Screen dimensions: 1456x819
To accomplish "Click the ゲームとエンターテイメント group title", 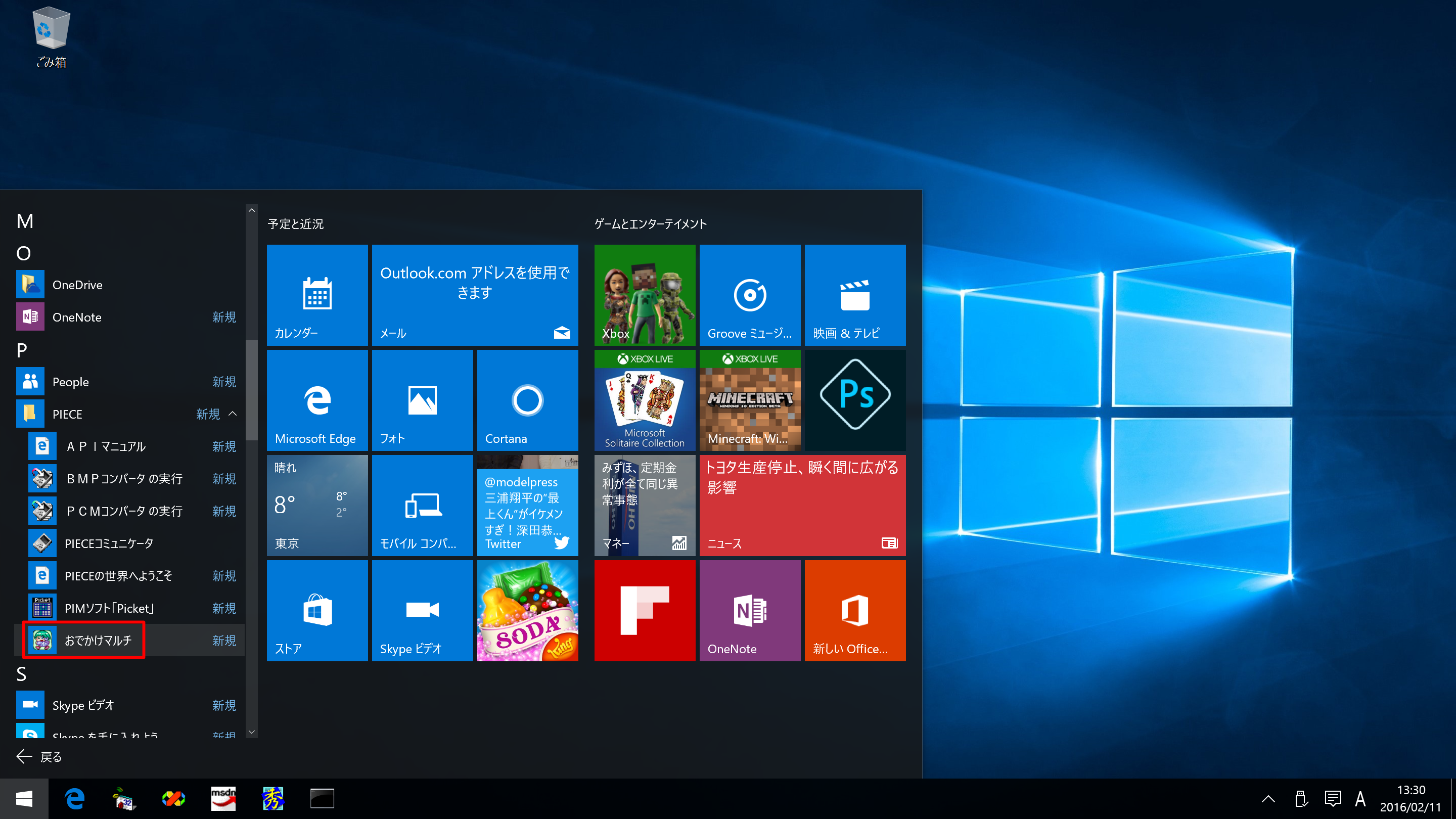I will click(650, 224).
